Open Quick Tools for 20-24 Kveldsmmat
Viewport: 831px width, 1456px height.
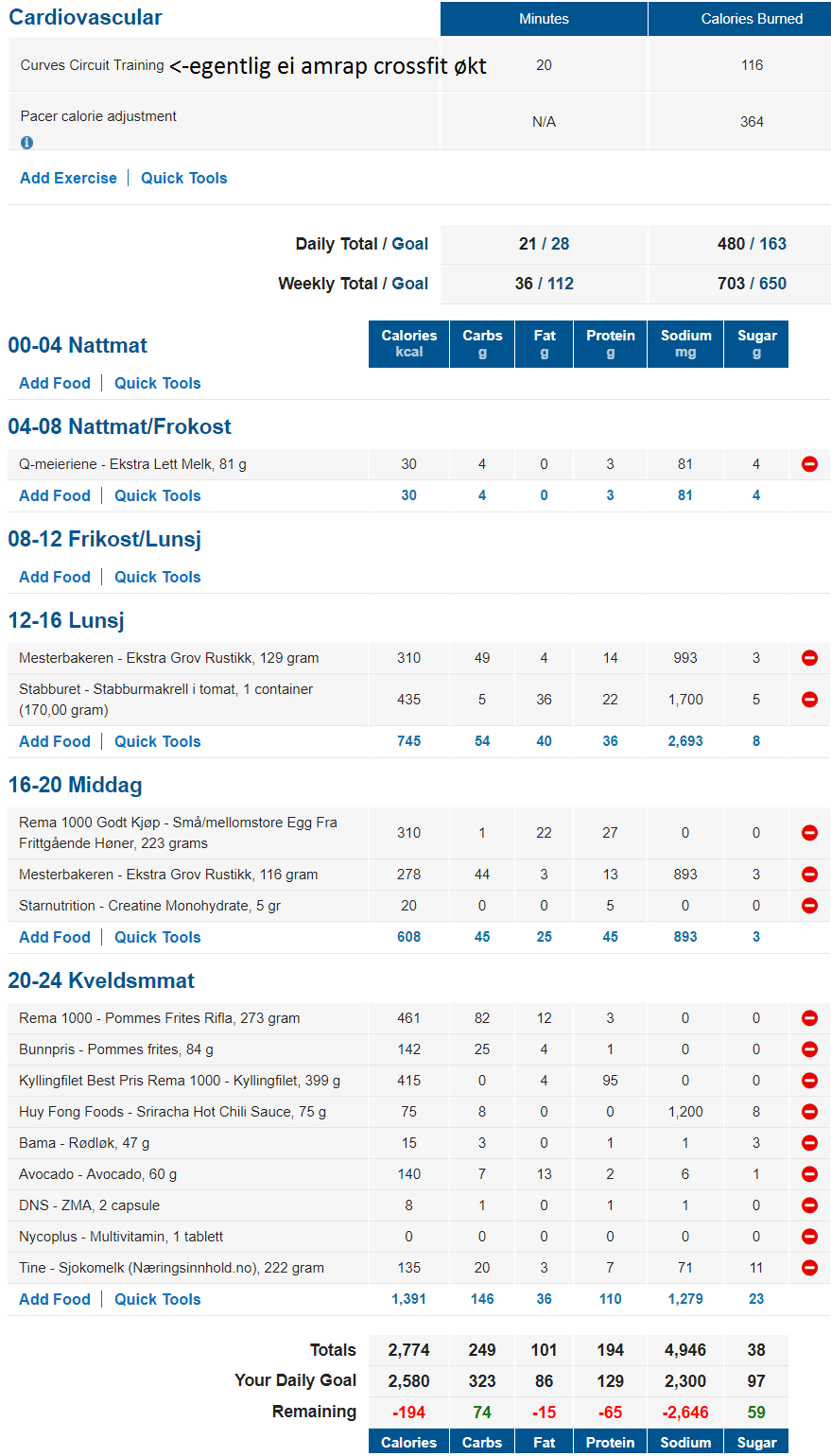[158, 1299]
